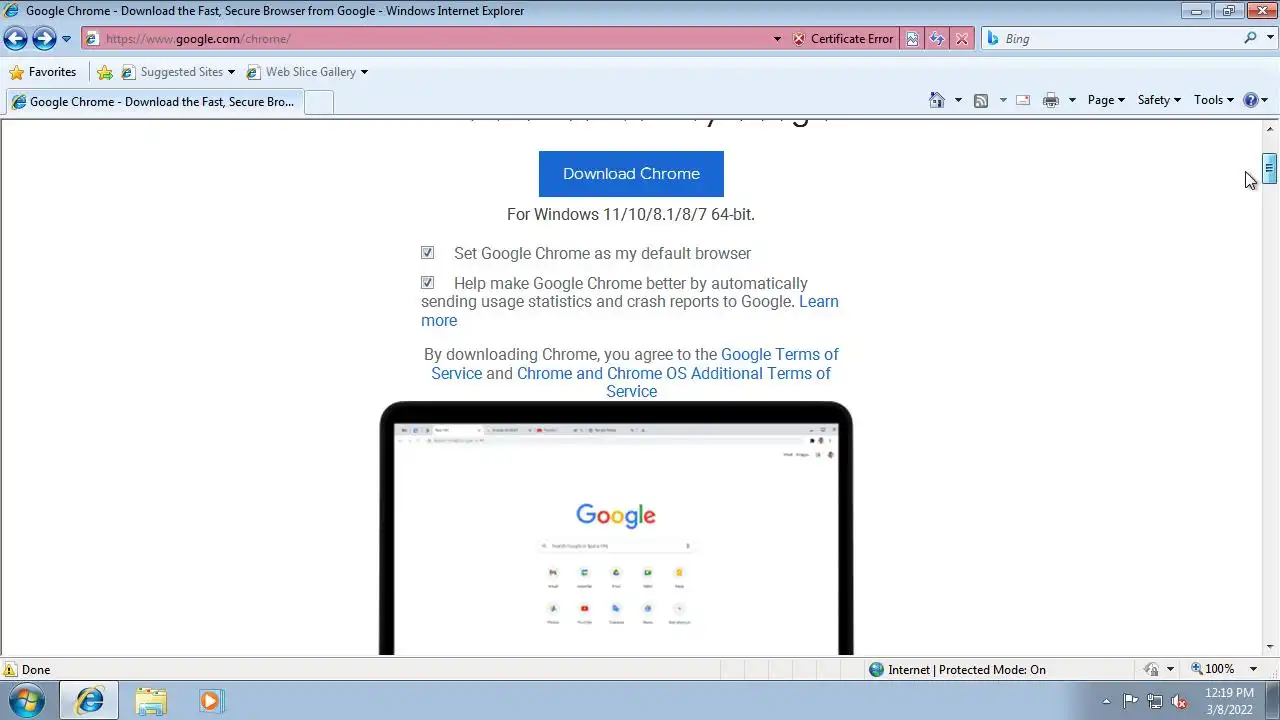This screenshot has width=1280, height=720.
Task: Click the browser Forward arrow button
Action: 44,39
